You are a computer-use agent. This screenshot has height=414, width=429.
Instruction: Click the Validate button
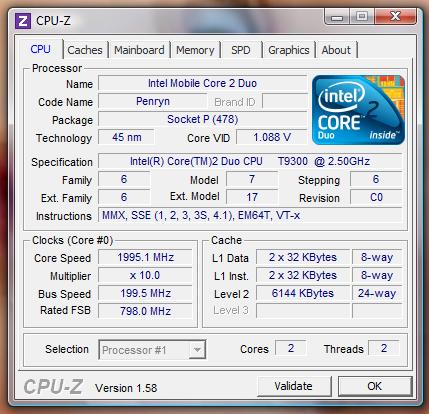pos(293,386)
